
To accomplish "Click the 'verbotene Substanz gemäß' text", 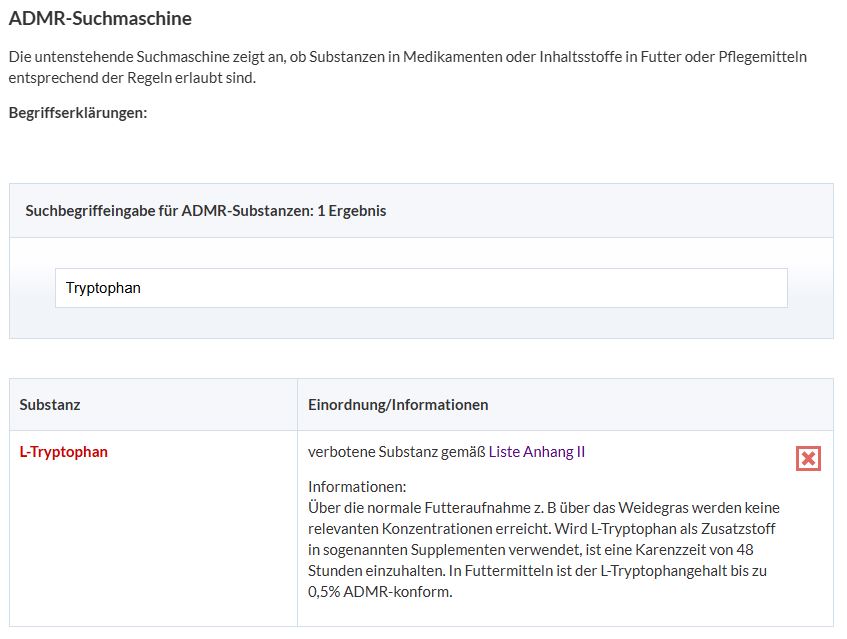I will point(397,452).
